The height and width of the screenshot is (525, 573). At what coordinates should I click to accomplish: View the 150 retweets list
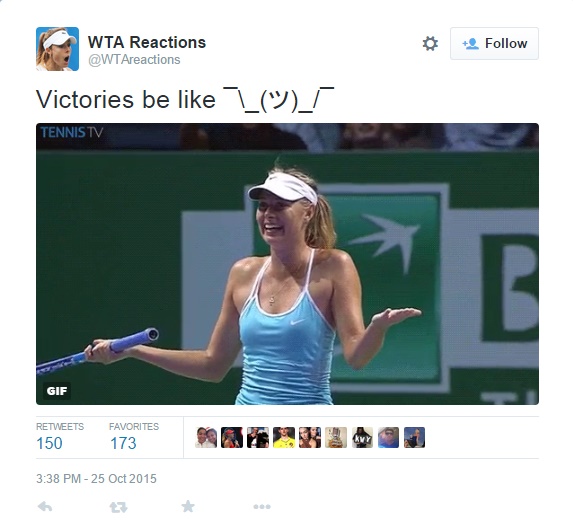[x=60, y=437]
